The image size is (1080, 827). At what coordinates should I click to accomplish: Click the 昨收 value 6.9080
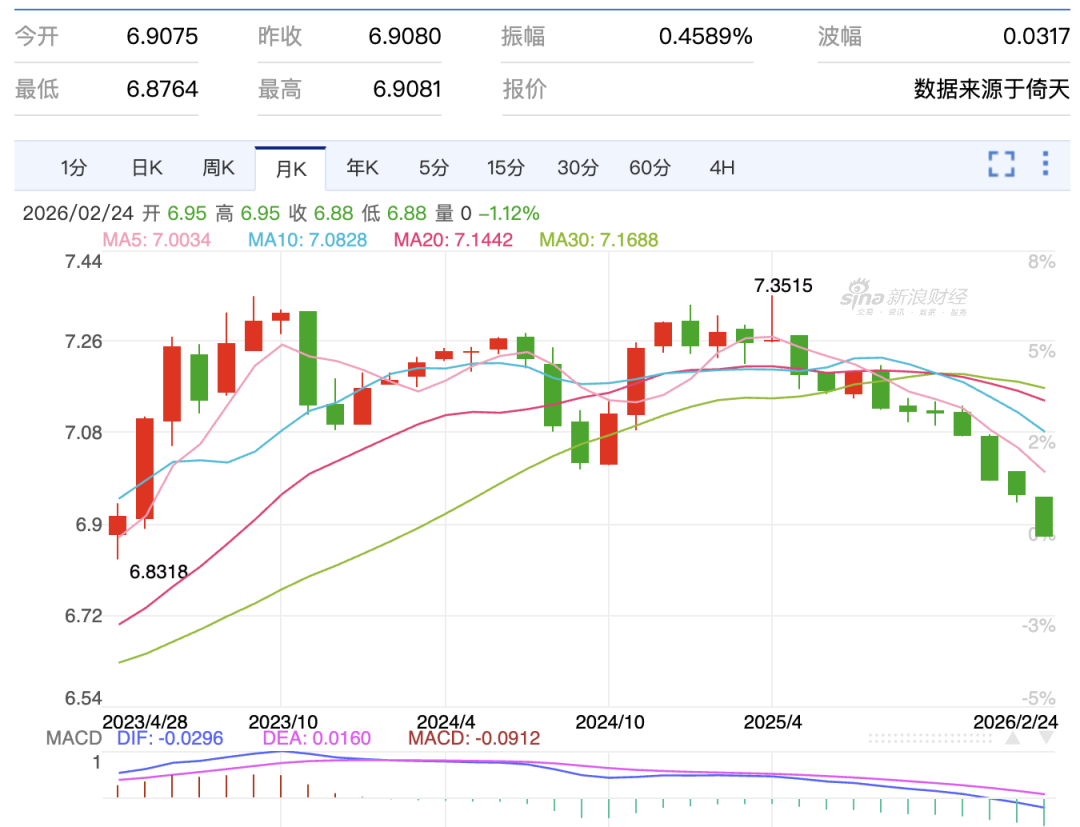click(405, 36)
